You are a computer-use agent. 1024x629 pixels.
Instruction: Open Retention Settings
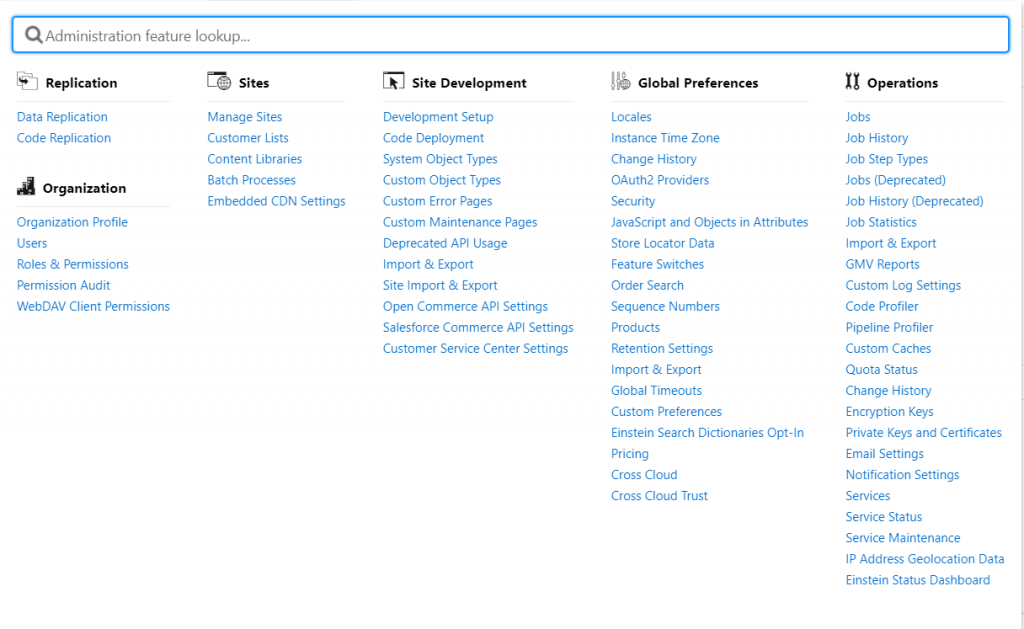pyautogui.click(x=662, y=348)
